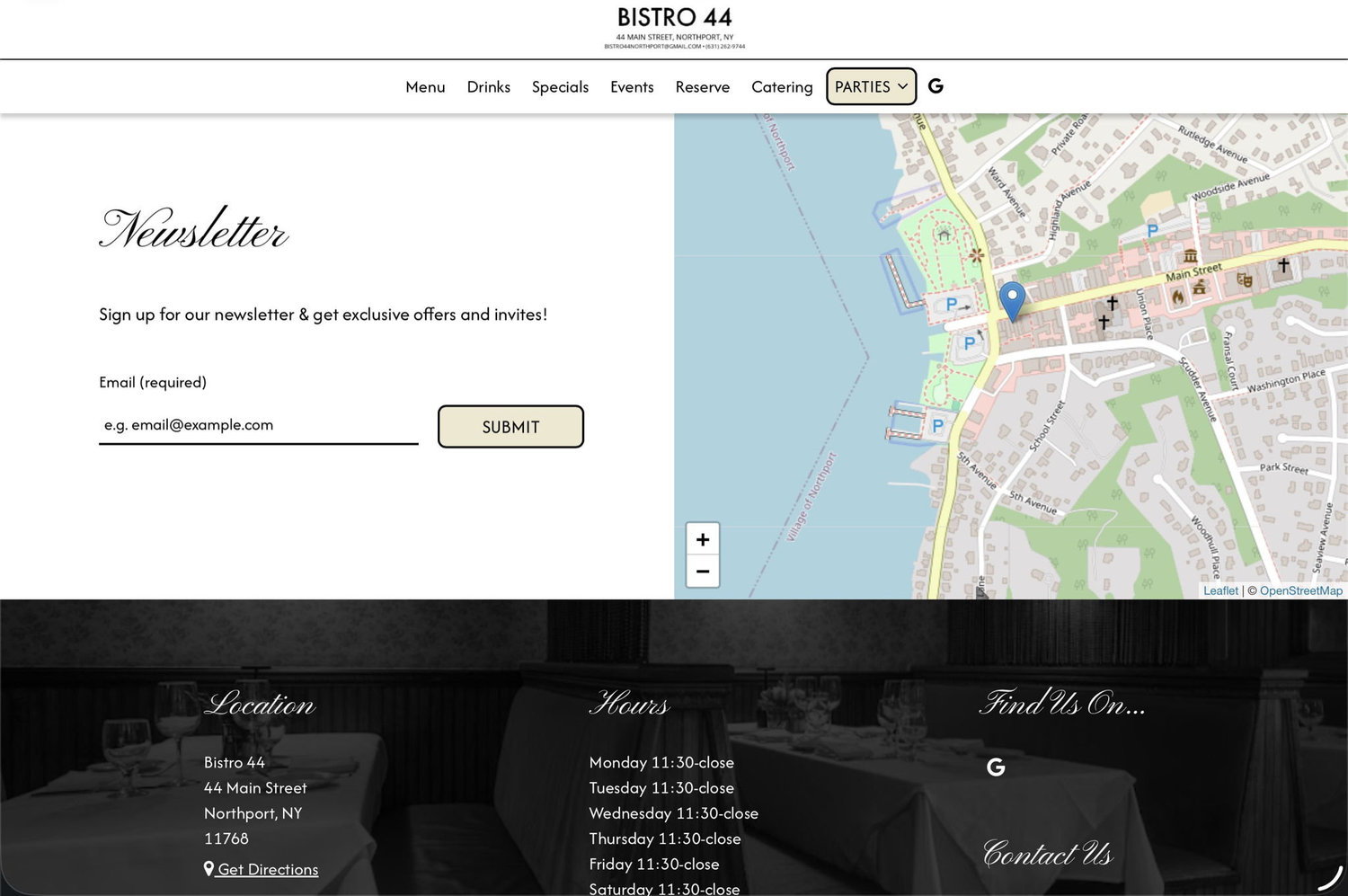
Task: Zoom in on the map with the plus button
Action: (x=703, y=539)
